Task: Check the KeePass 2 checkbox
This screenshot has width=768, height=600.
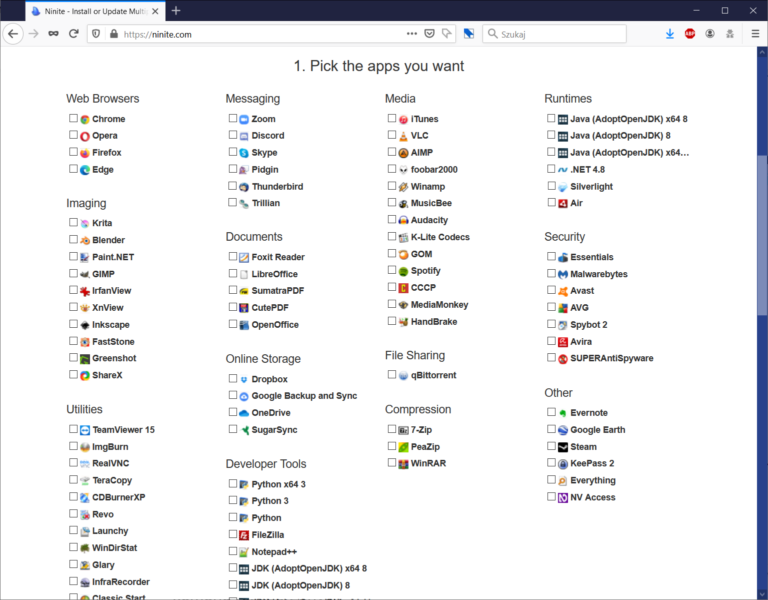Action: coord(551,462)
